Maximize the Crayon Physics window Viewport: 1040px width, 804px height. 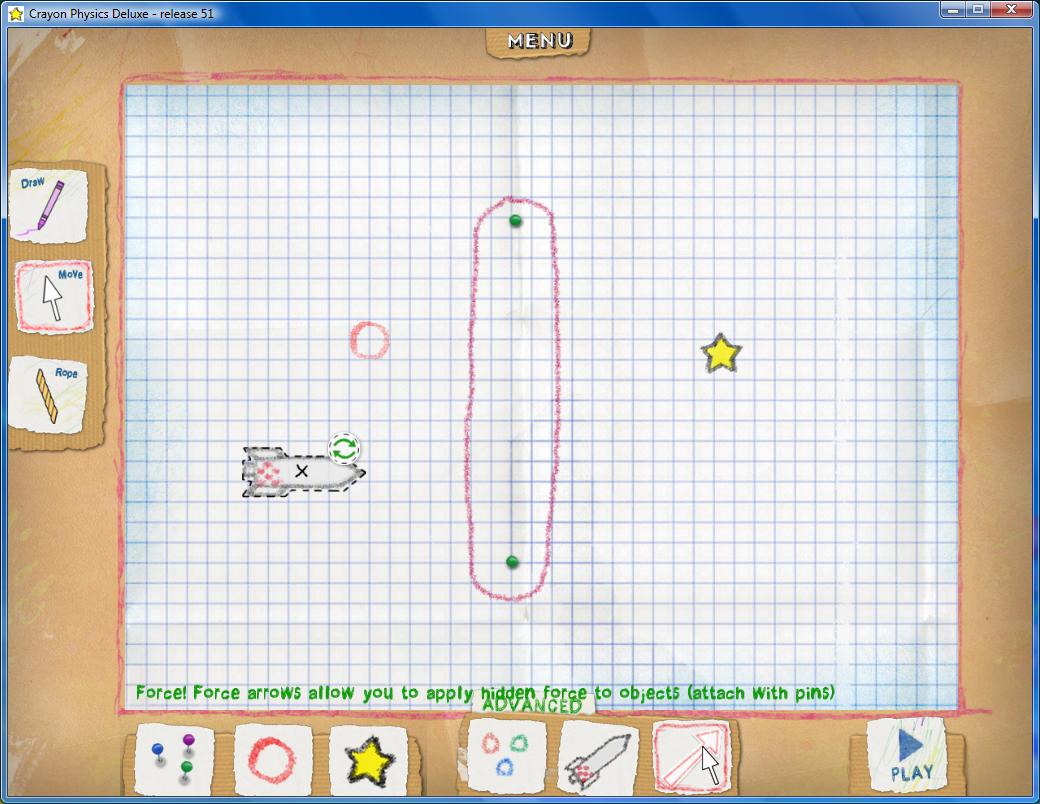tap(978, 10)
